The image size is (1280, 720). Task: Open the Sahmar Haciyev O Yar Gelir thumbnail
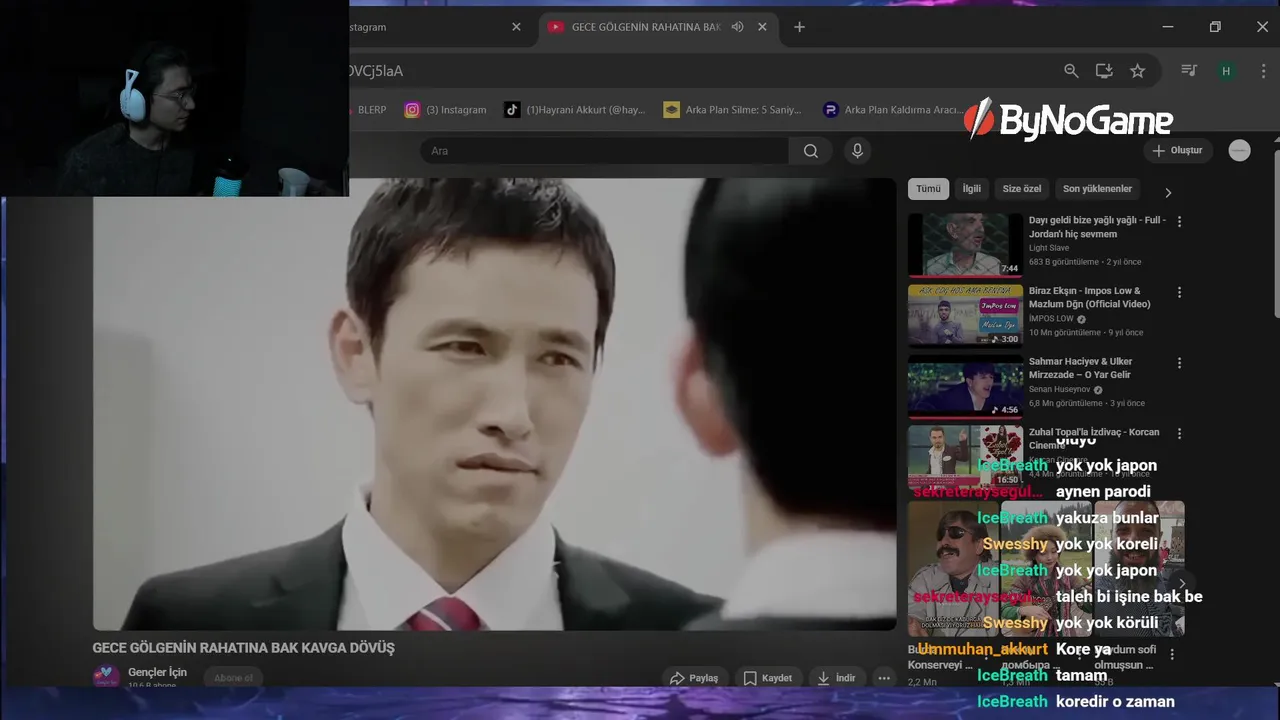point(965,386)
